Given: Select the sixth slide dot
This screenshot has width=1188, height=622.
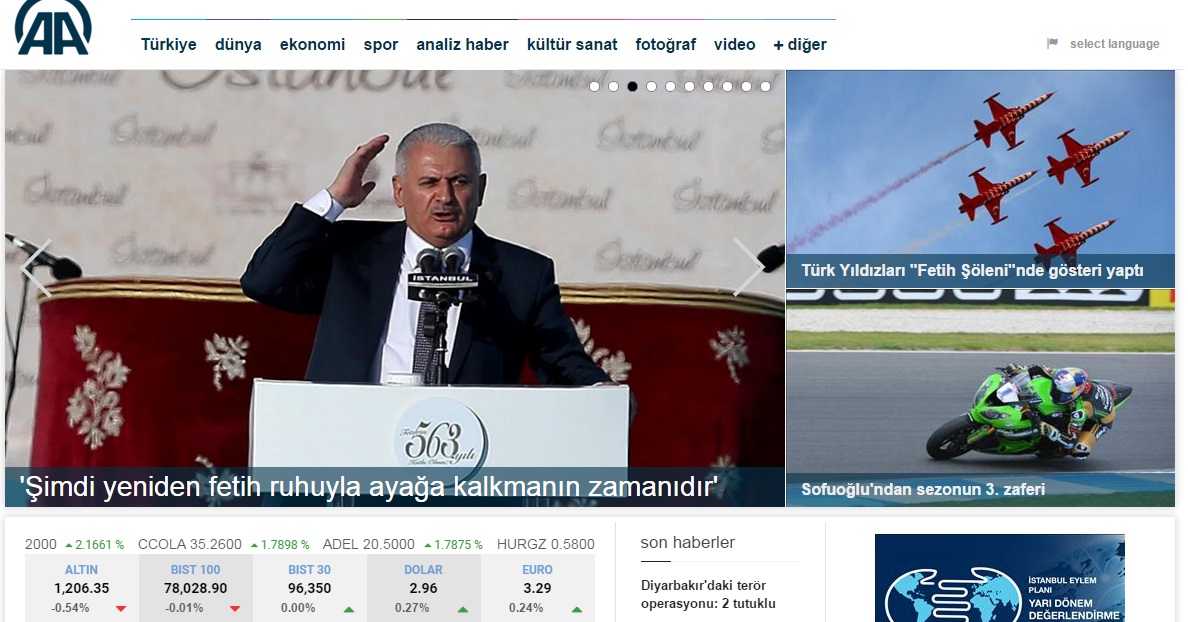Looking at the screenshot, I should click(689, 86).
